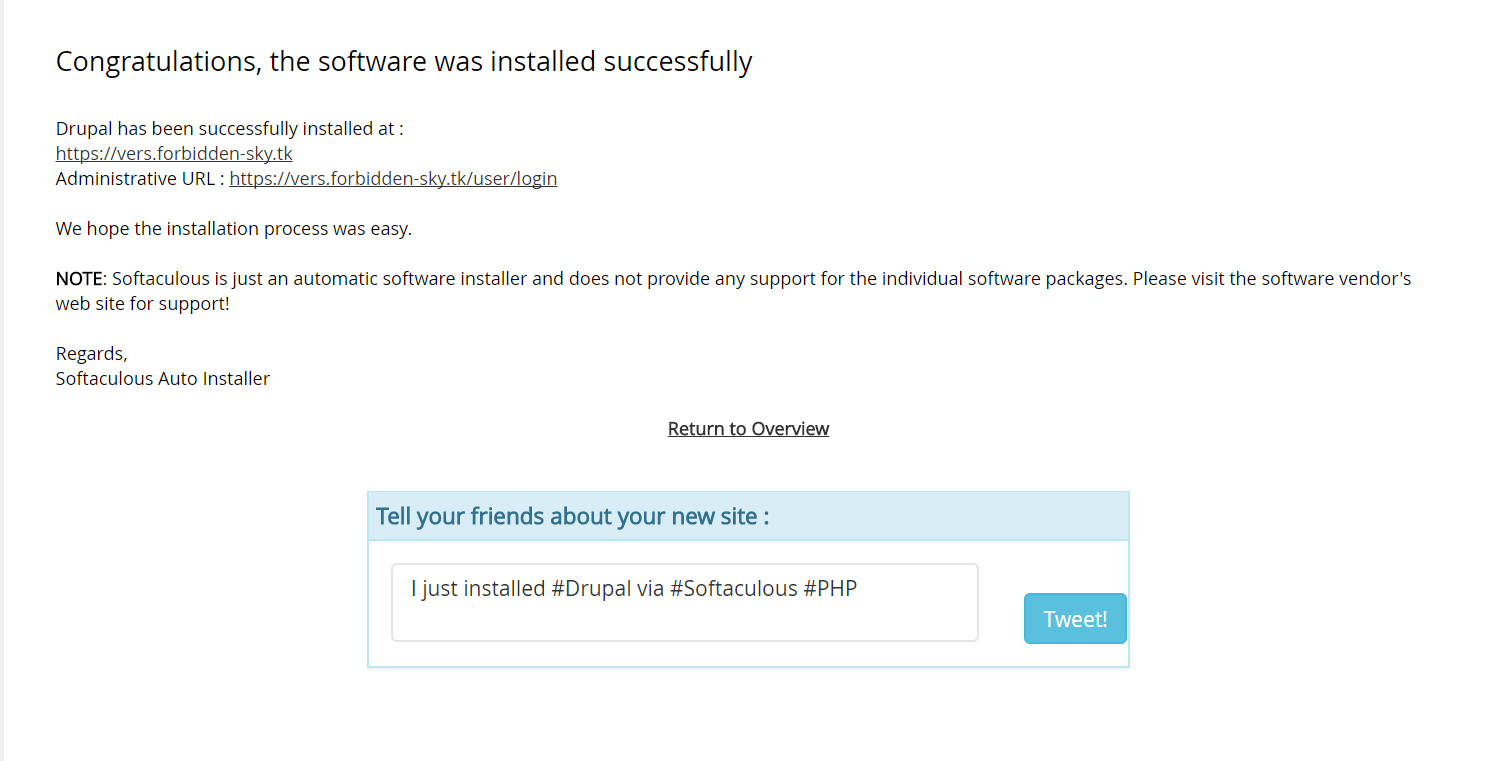Viewport: 1485px width, 761px height.
Task: Activate the blue Tweet! button
Action: point(1074,618)
